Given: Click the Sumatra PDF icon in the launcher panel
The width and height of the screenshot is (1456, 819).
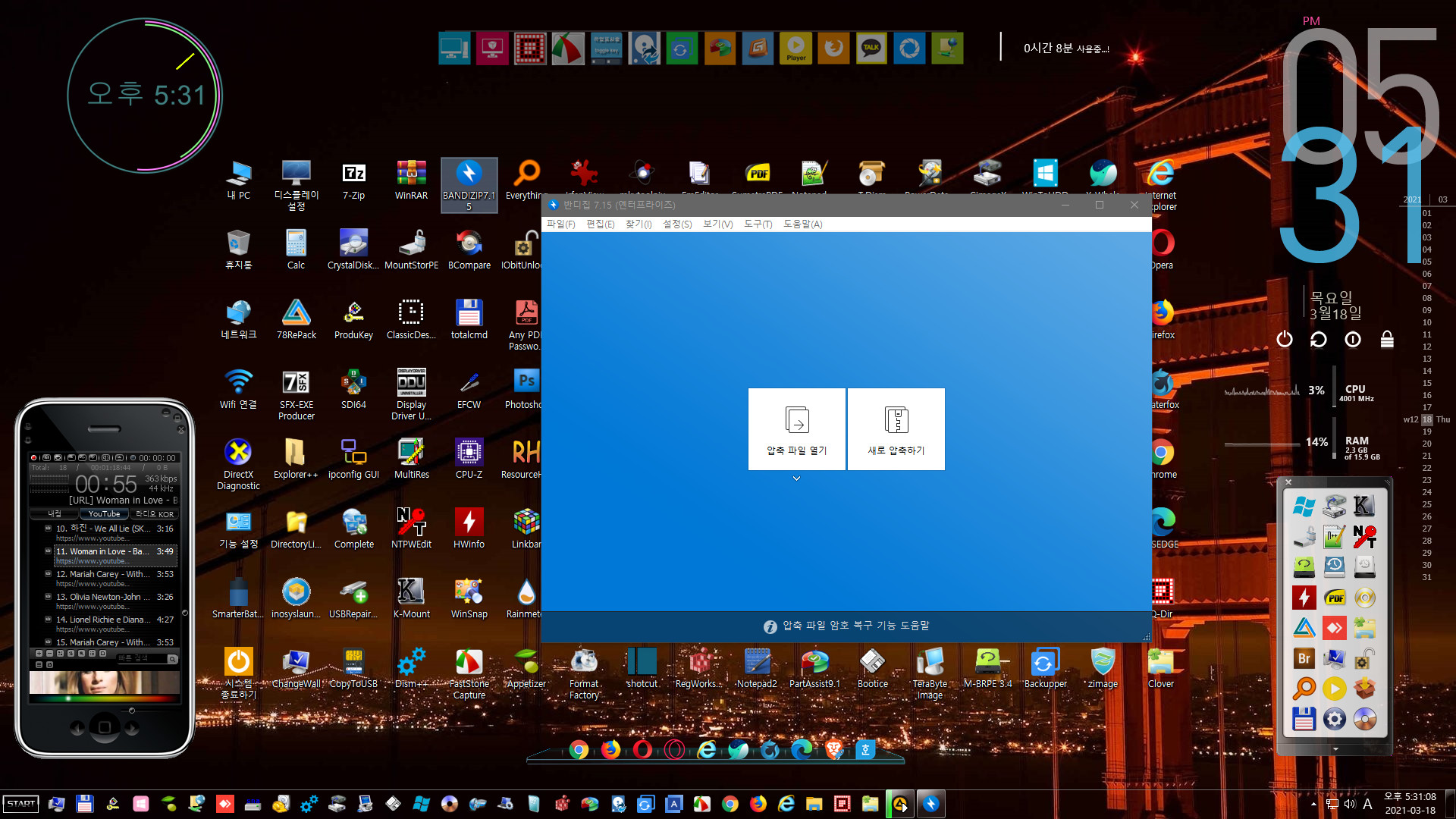Looking at the screenshot, I should click(x=1335, y=598).
